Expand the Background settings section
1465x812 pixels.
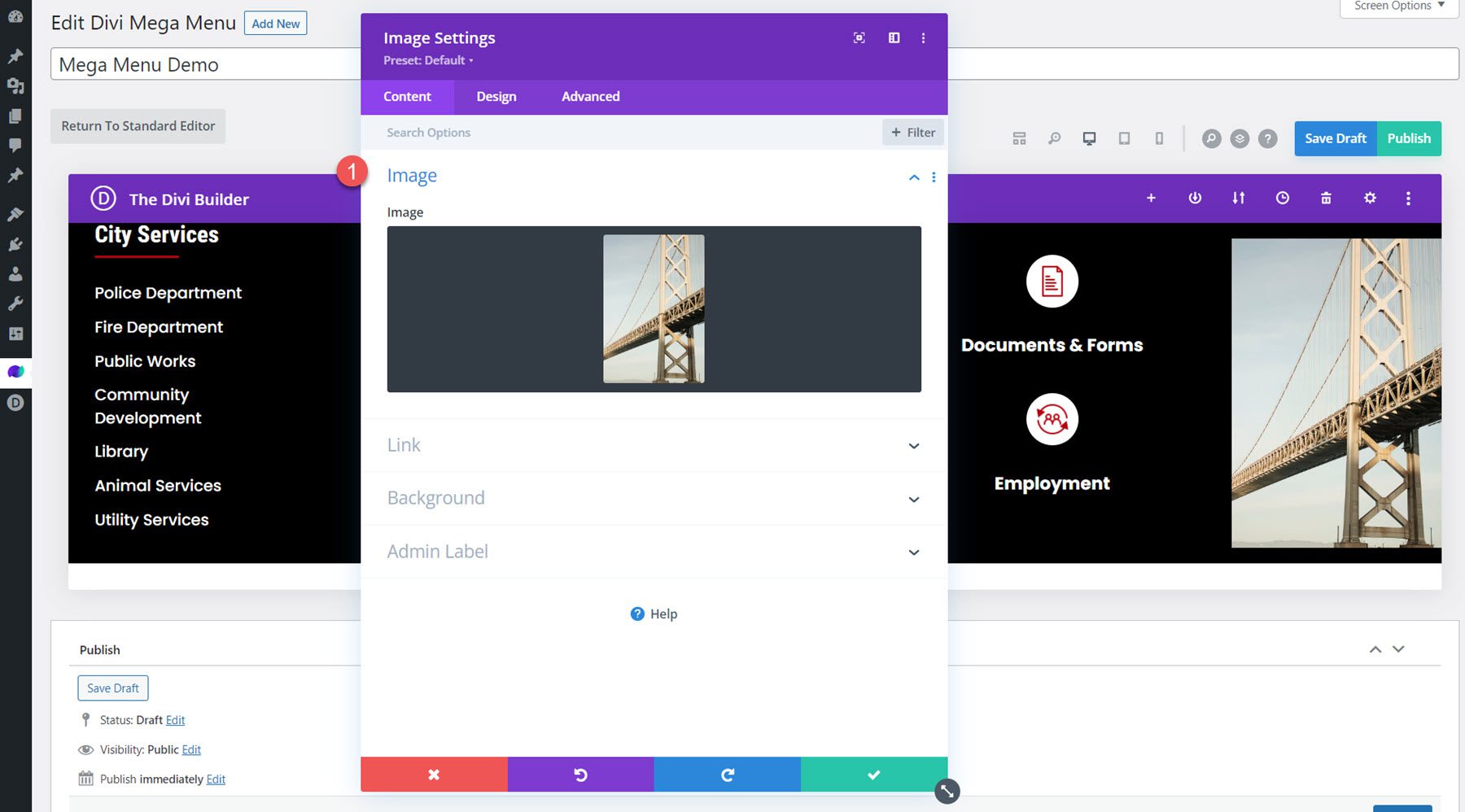click(x=913, y=499)
